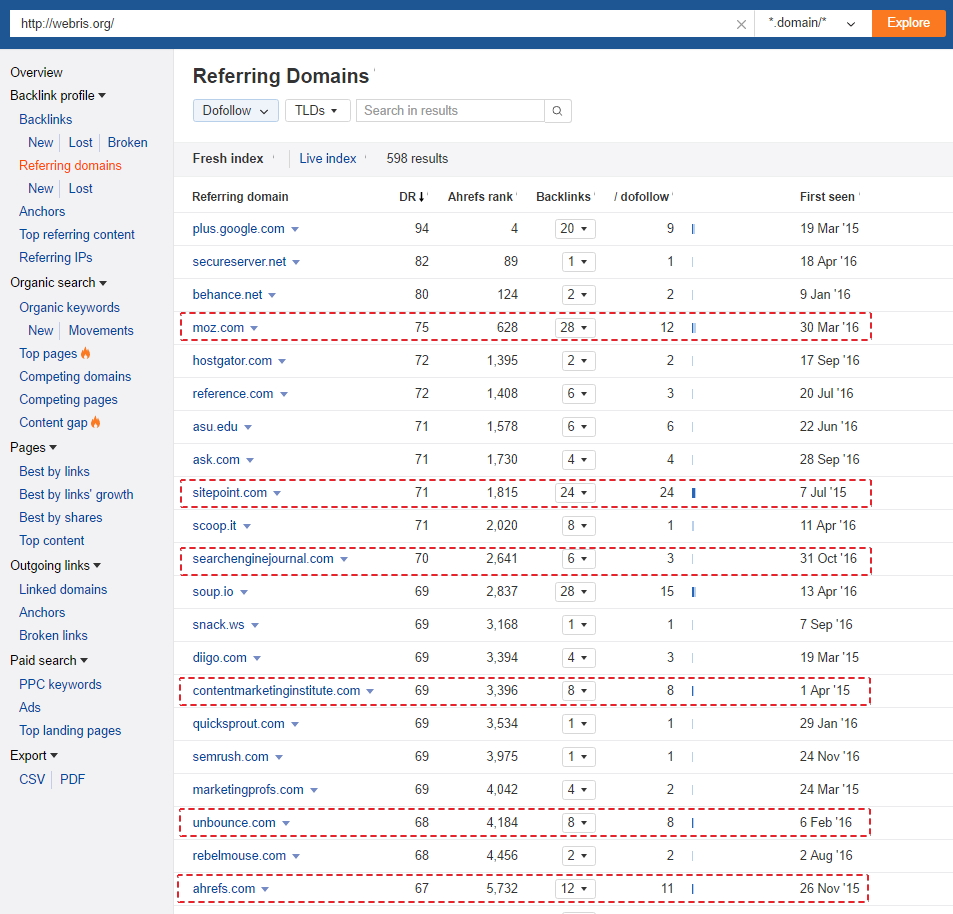The height and width of the screenshot is (914, 953).
Task: Export results as CSV
Action: coord(31,779)
